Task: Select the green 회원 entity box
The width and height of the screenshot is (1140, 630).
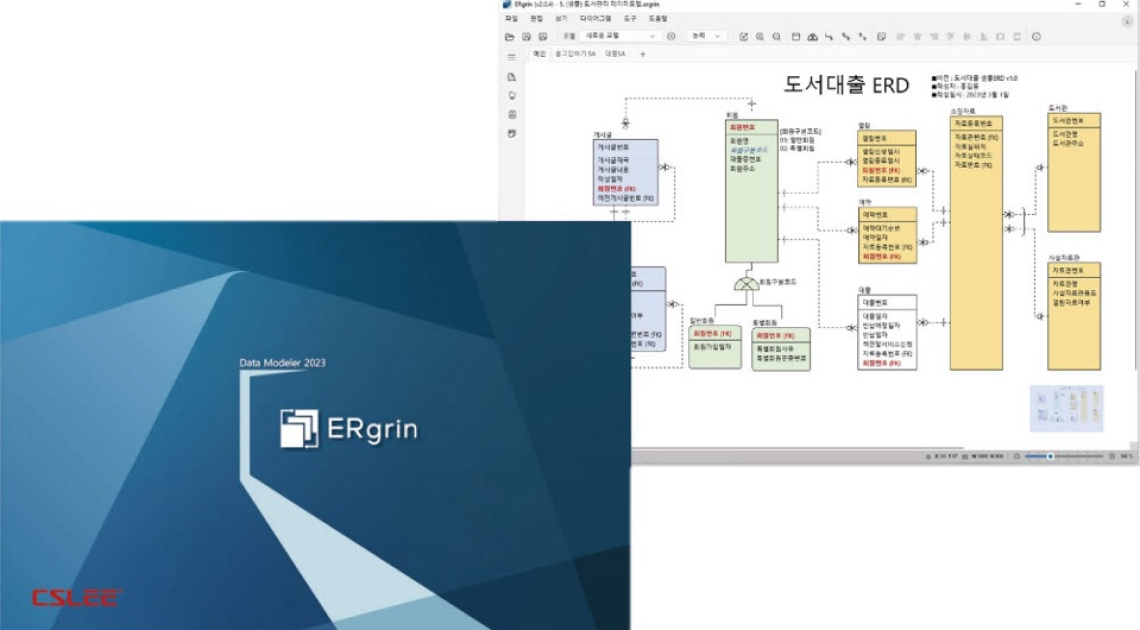Action: (x=752, y=191)
